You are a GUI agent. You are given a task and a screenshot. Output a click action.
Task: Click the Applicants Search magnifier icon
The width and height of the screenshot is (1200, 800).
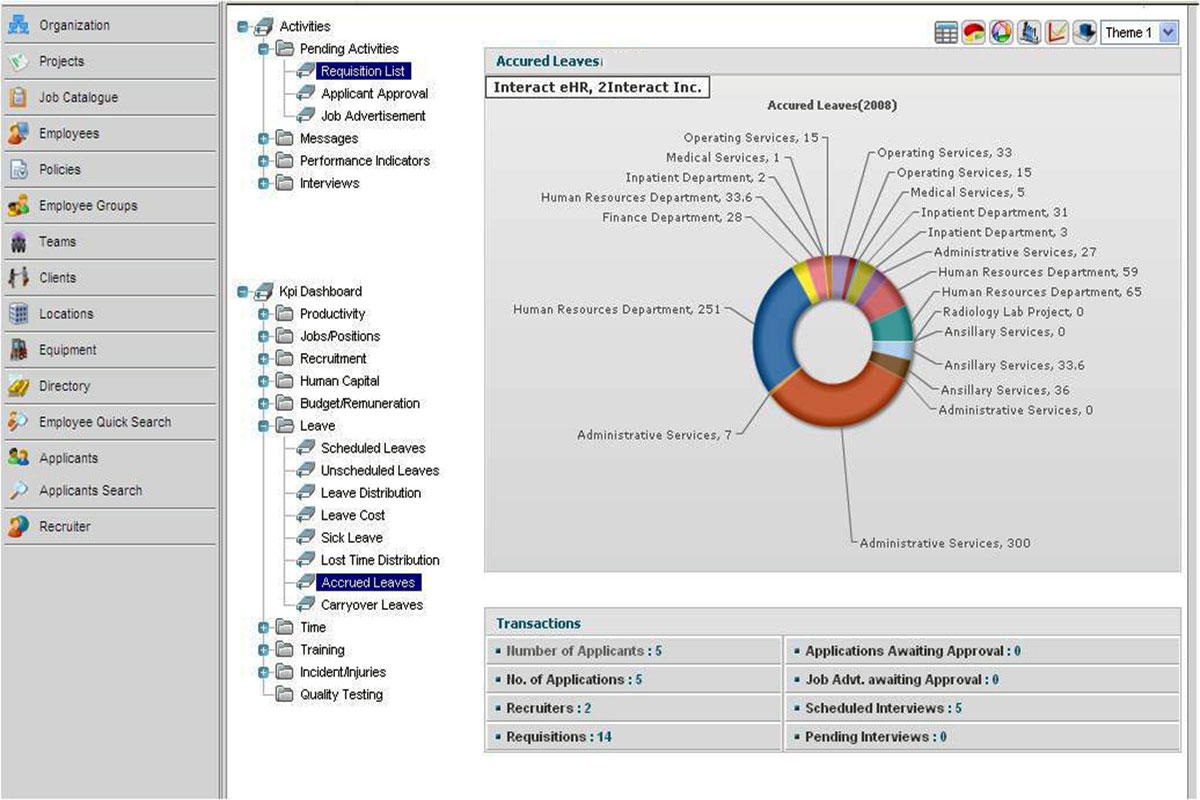18,490
